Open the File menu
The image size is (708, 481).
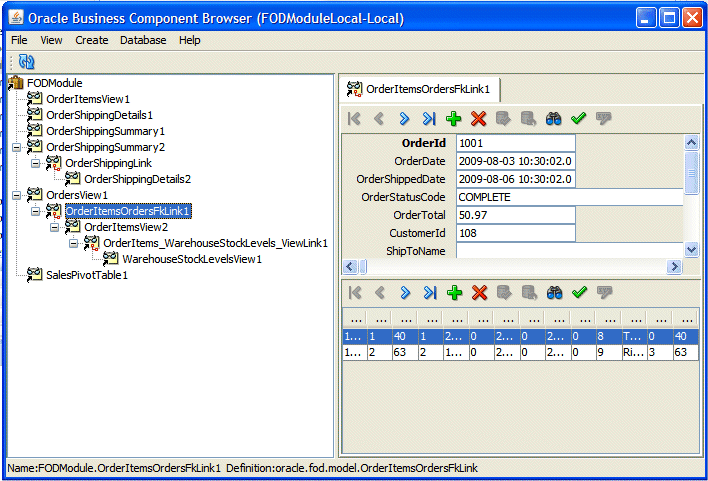point(19,40)
